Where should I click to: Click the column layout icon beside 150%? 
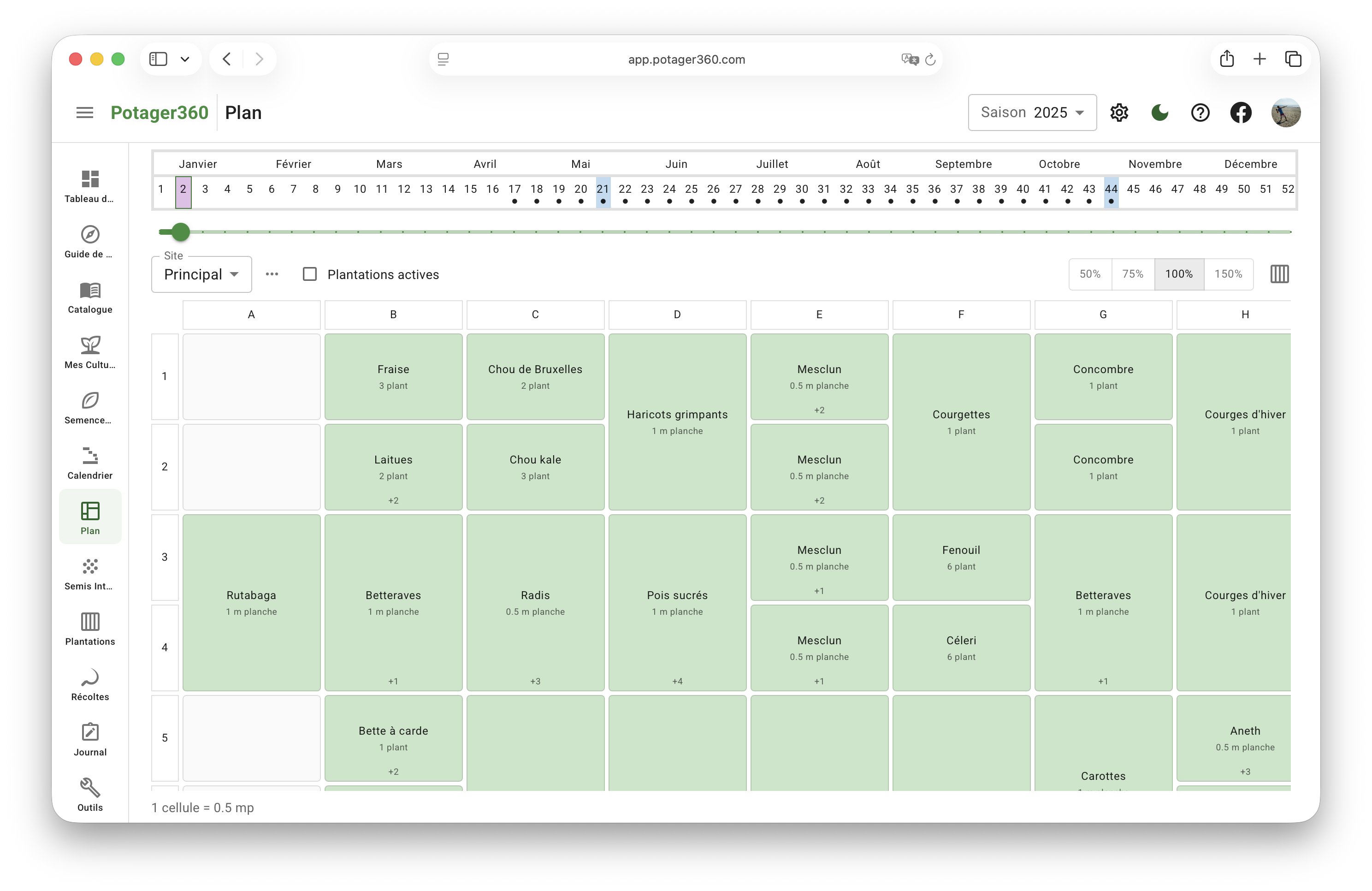pyautogui.click(x=1279, y=274)
